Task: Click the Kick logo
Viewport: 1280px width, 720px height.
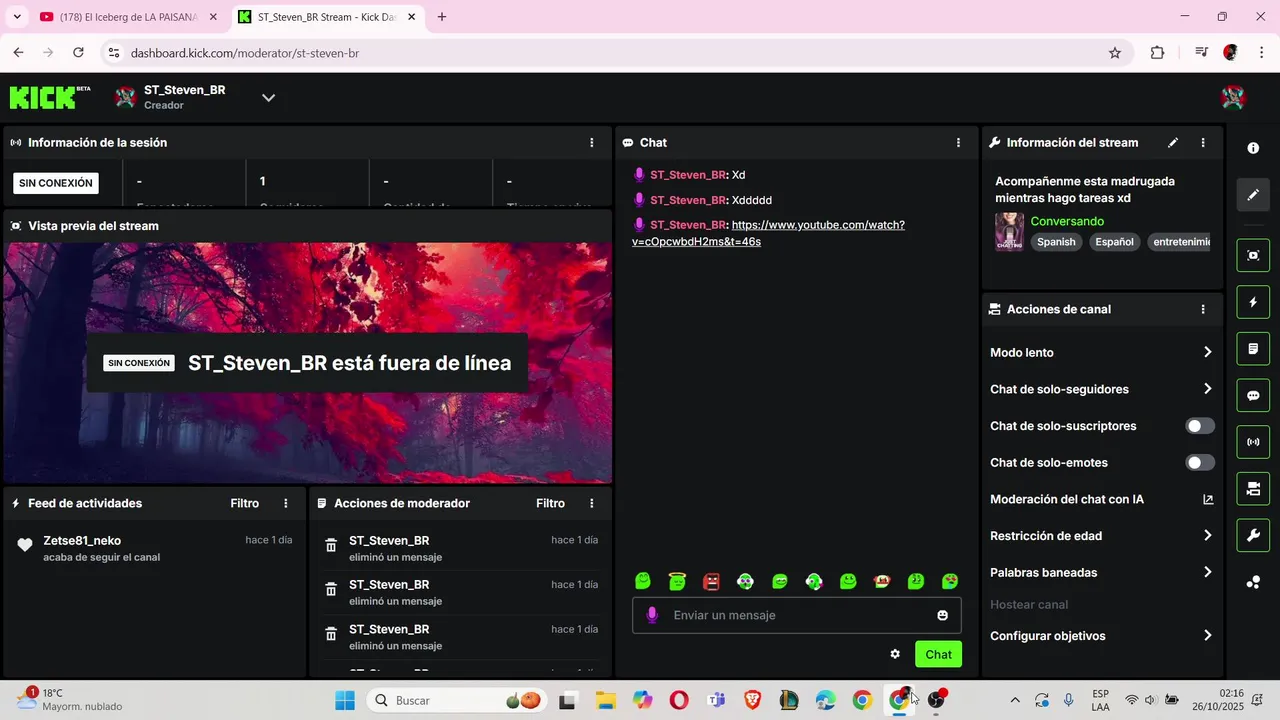Action: point(49,97)
